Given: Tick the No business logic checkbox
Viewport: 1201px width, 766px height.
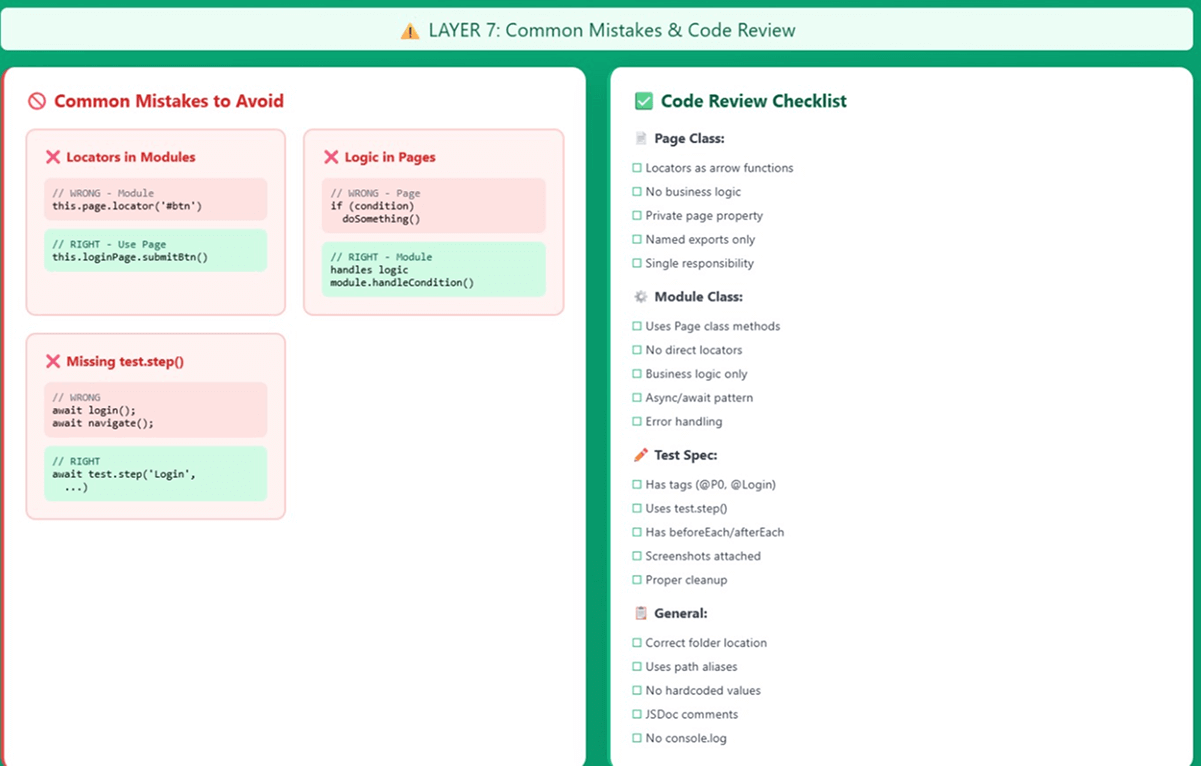Looking at the screenshot, I should [637, 192].
